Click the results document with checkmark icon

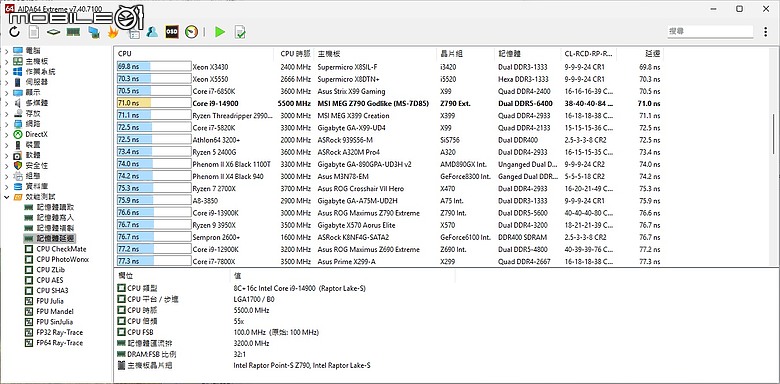coord(240,32)
